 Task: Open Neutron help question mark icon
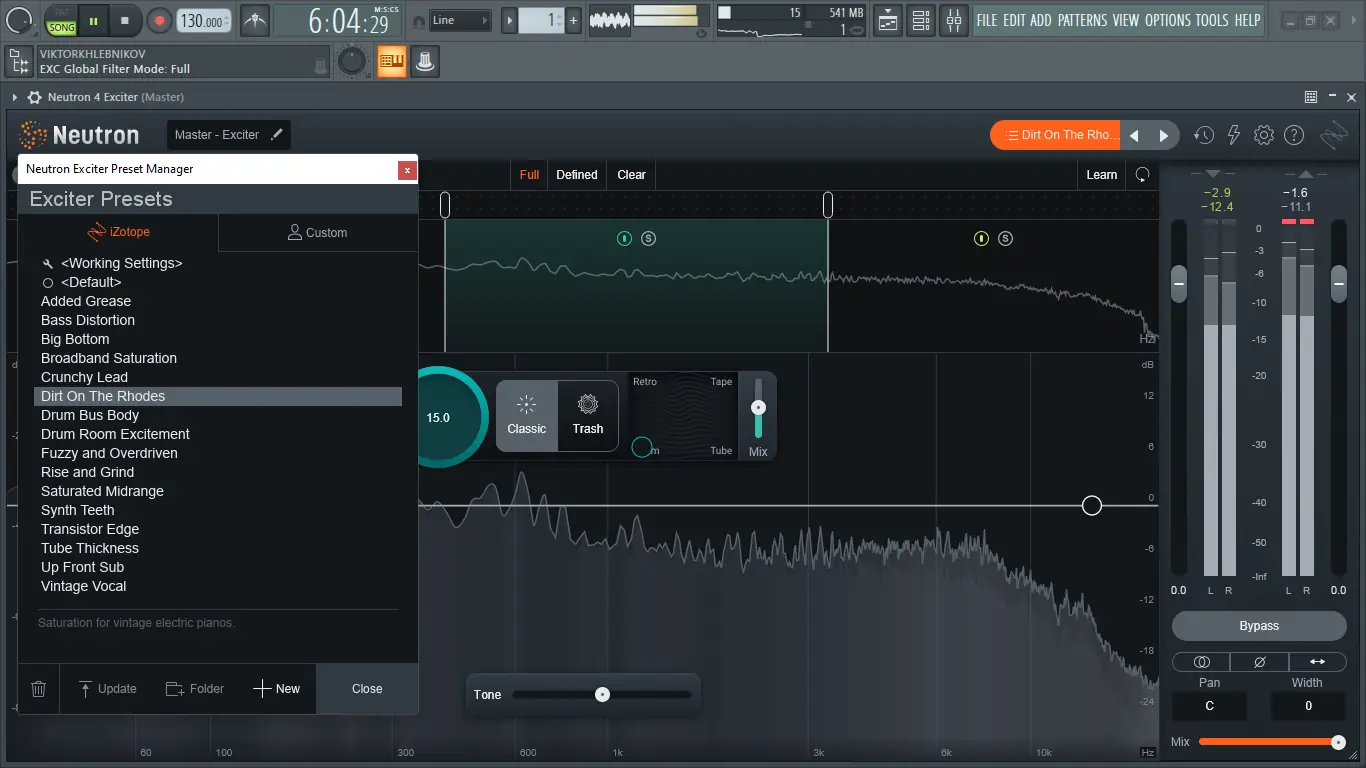click(1294, 135)
